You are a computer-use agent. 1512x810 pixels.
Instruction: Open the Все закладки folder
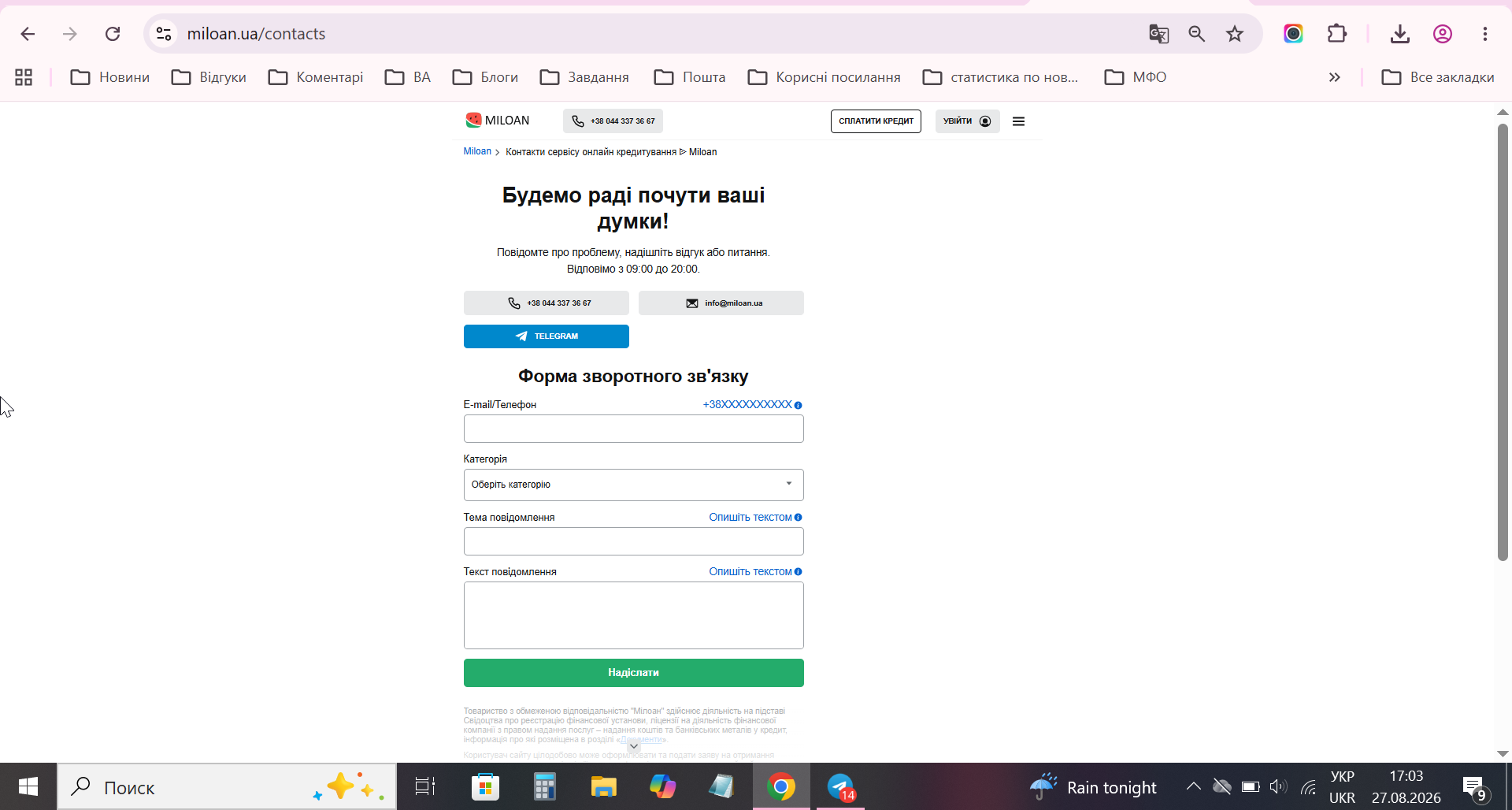[1438, 77]
